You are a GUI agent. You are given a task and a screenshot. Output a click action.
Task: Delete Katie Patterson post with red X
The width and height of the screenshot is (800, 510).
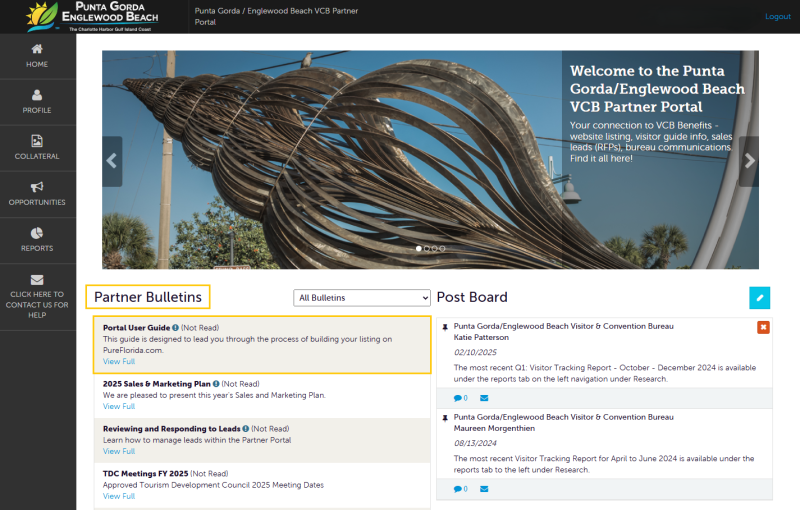(763, 327)
